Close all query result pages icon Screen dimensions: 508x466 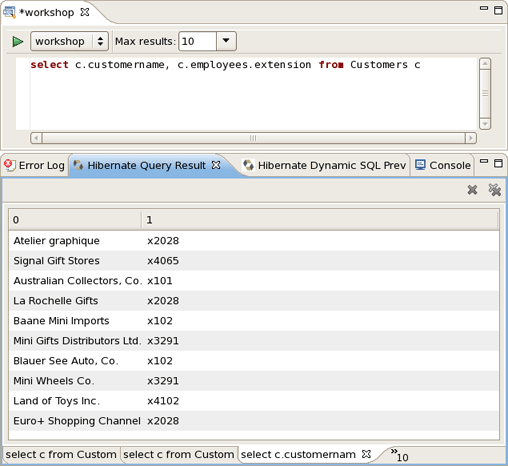495,190
